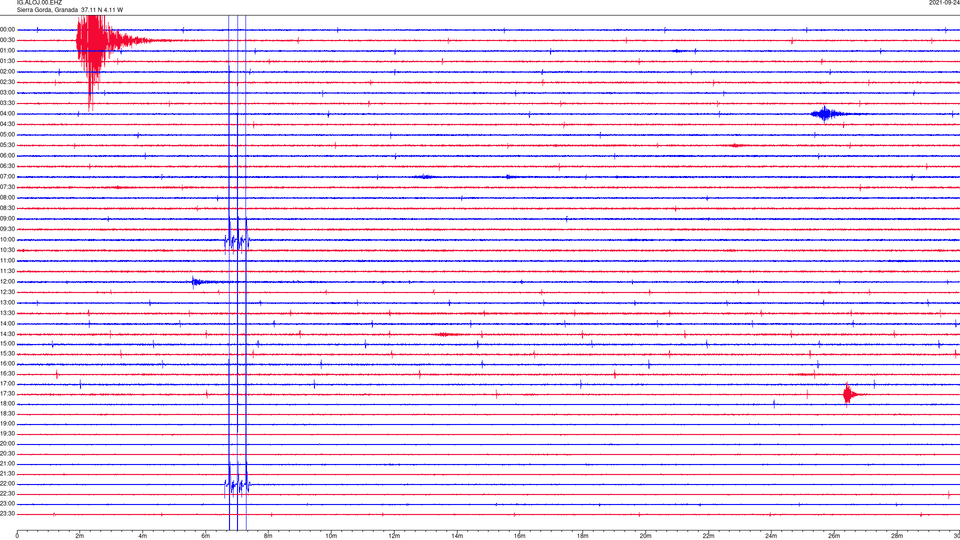Select the 18:00 time label

8,404
